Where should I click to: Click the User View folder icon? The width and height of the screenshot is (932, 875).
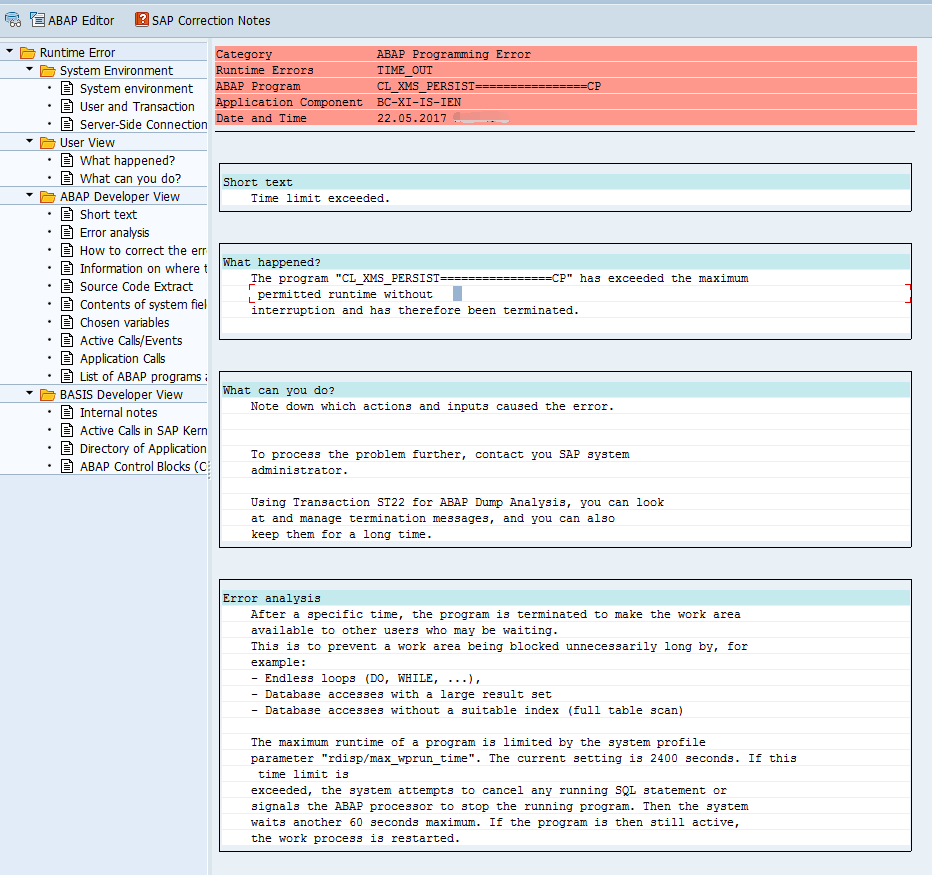coord(48,143)
